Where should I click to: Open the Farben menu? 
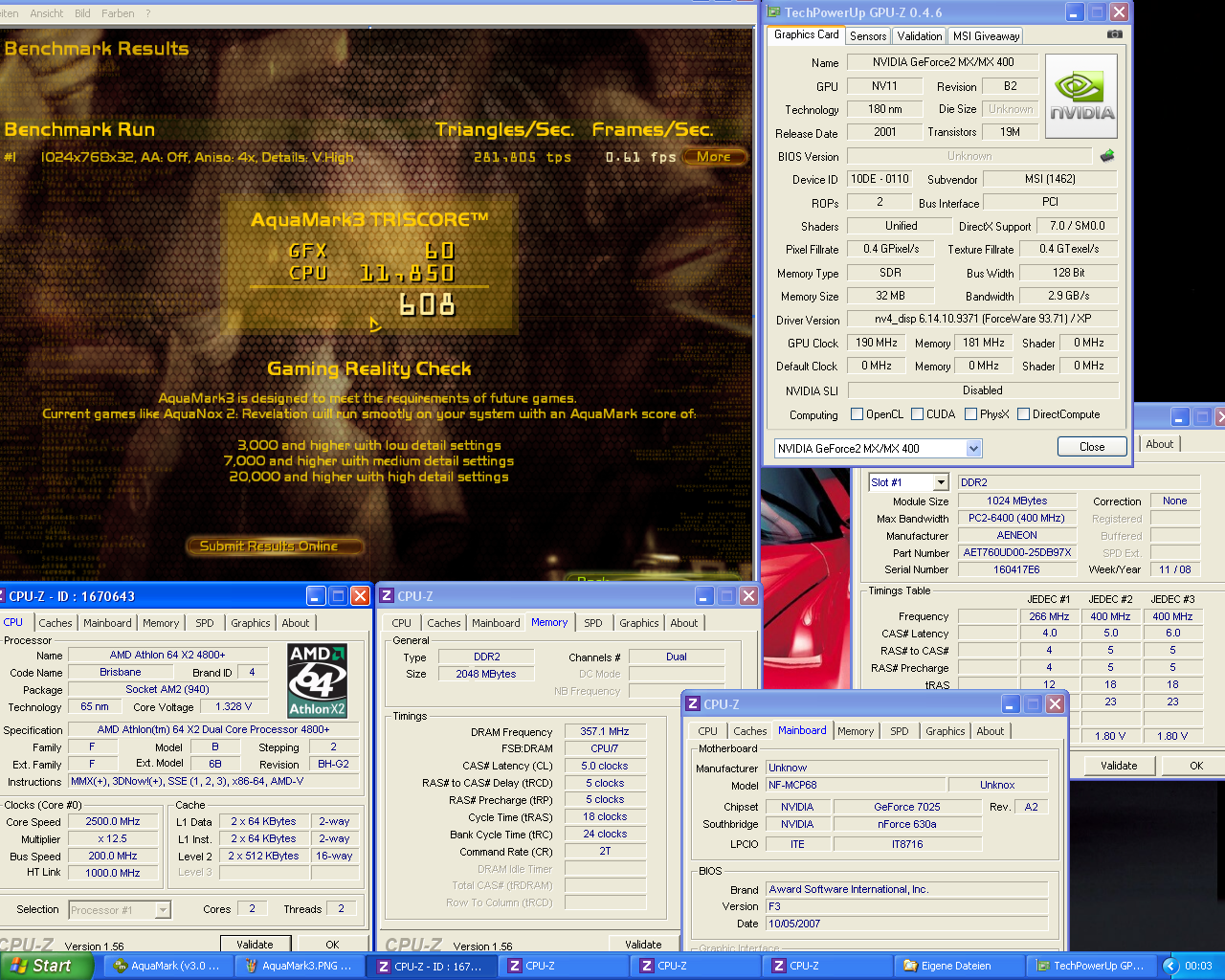tap(118, 13)
